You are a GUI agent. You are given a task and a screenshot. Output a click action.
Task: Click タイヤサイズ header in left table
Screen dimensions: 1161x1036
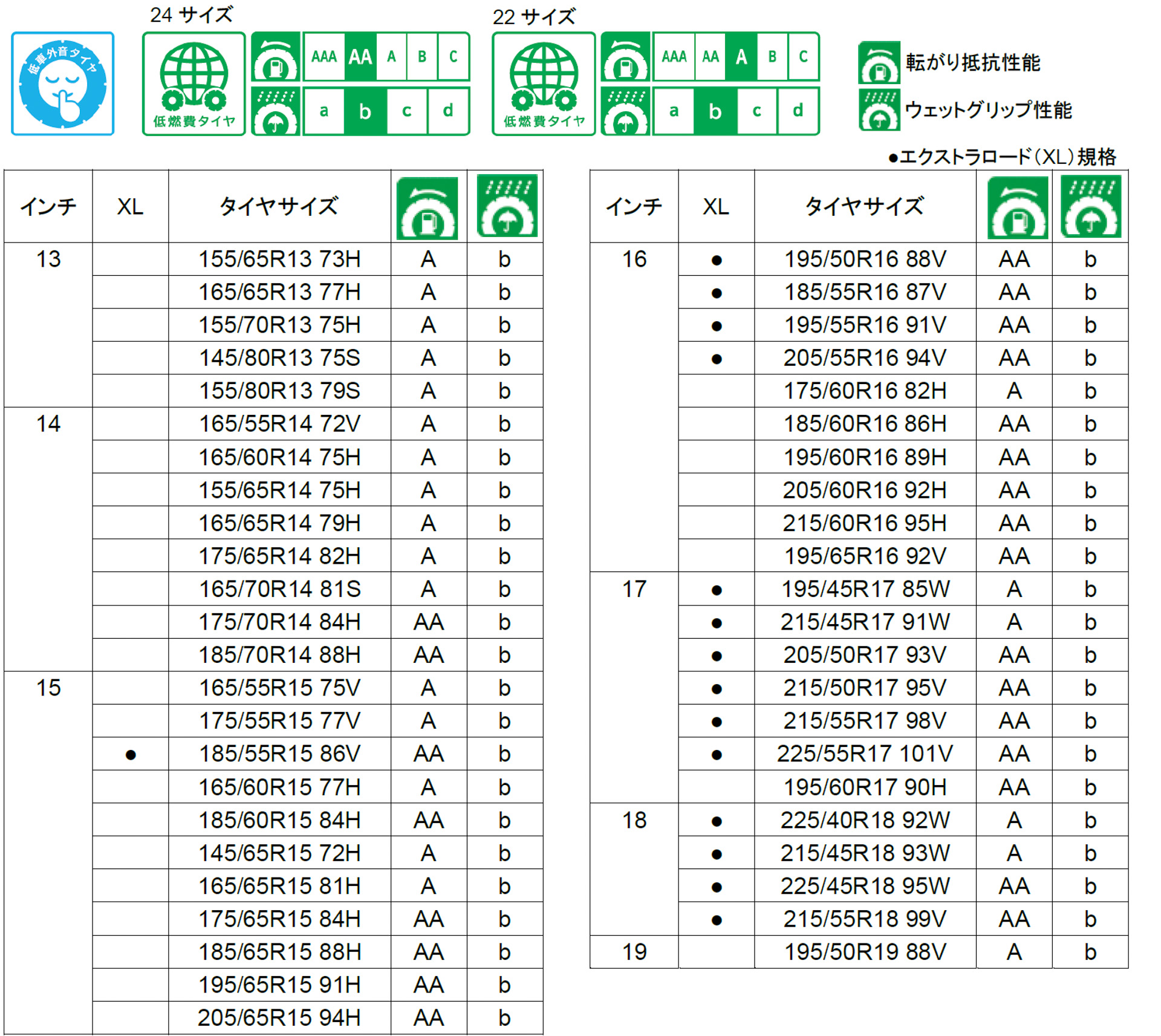(279, 207)
